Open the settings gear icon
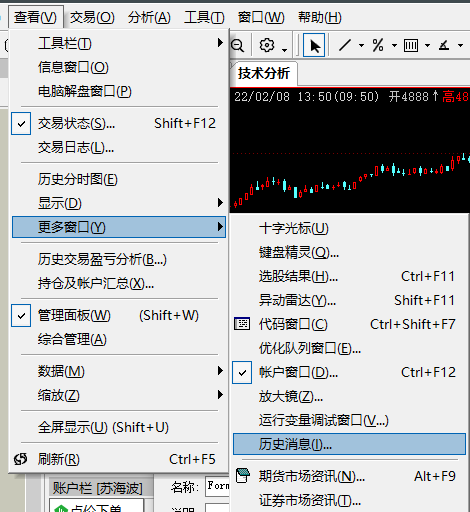470x512 pixels. point(267,45)
